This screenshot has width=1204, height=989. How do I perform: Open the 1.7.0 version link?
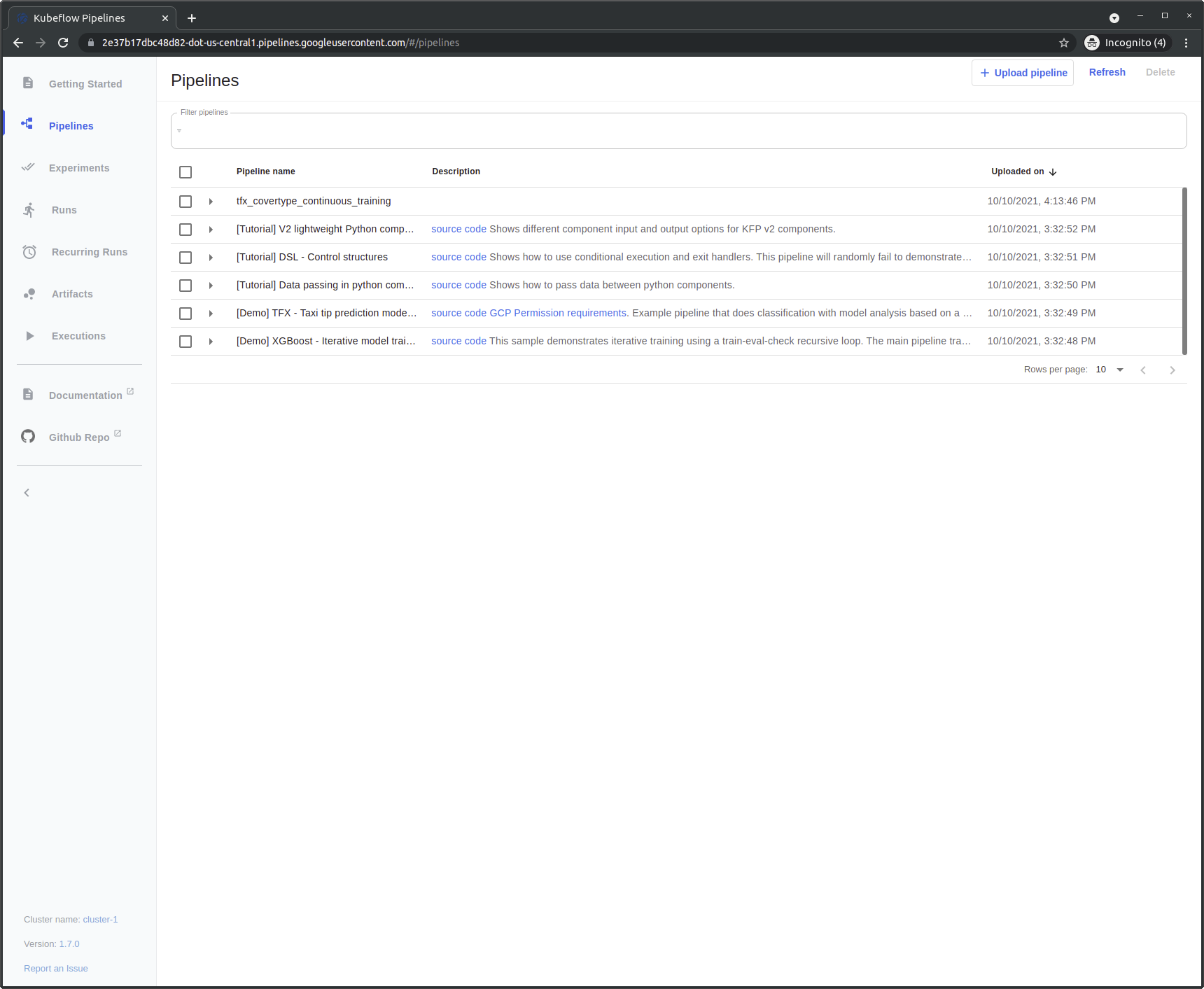(x=69, y=944)
